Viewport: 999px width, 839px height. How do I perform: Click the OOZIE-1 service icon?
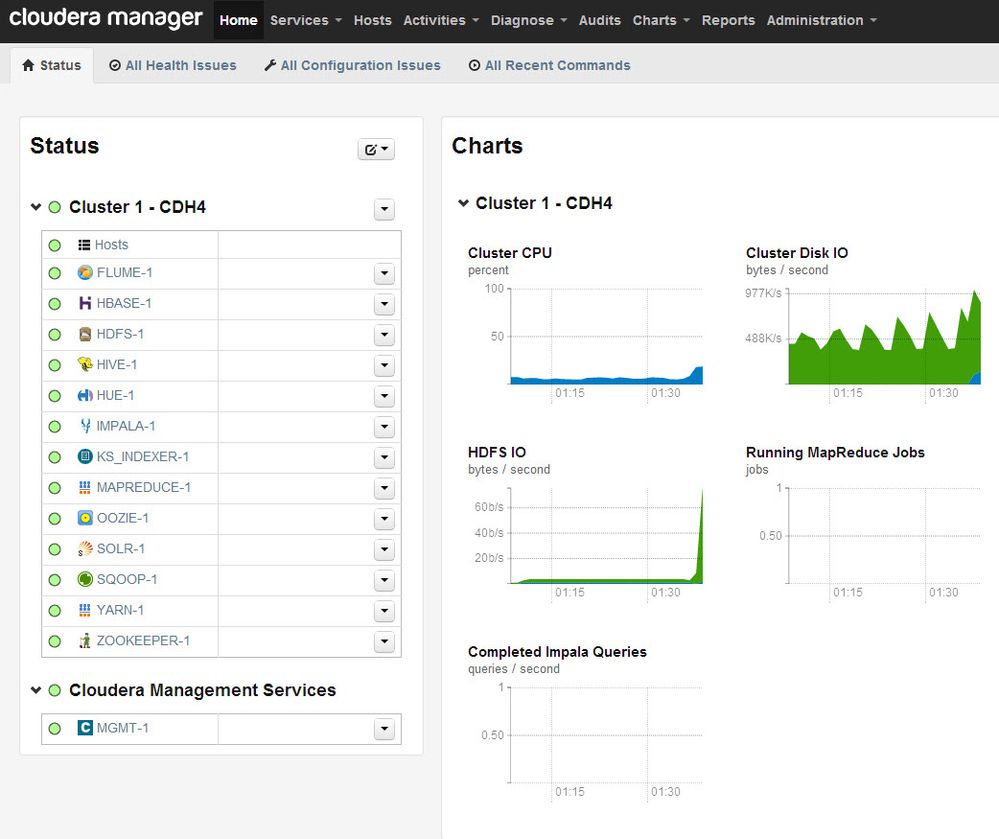[85, 519]
